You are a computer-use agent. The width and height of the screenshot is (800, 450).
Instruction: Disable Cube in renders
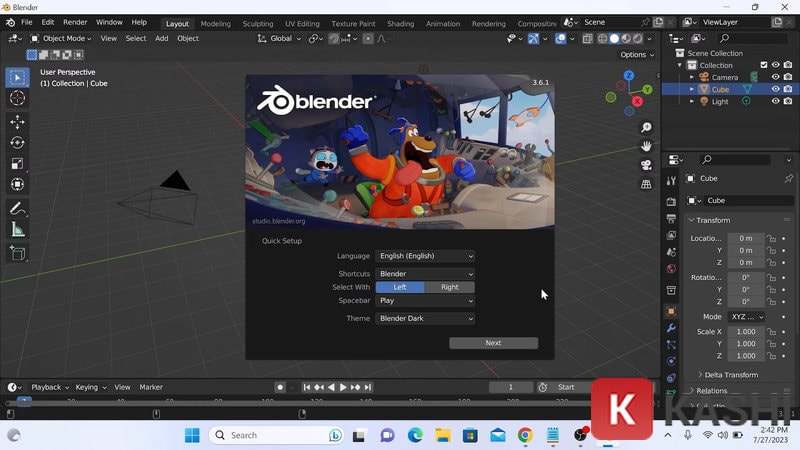[788, 89]
